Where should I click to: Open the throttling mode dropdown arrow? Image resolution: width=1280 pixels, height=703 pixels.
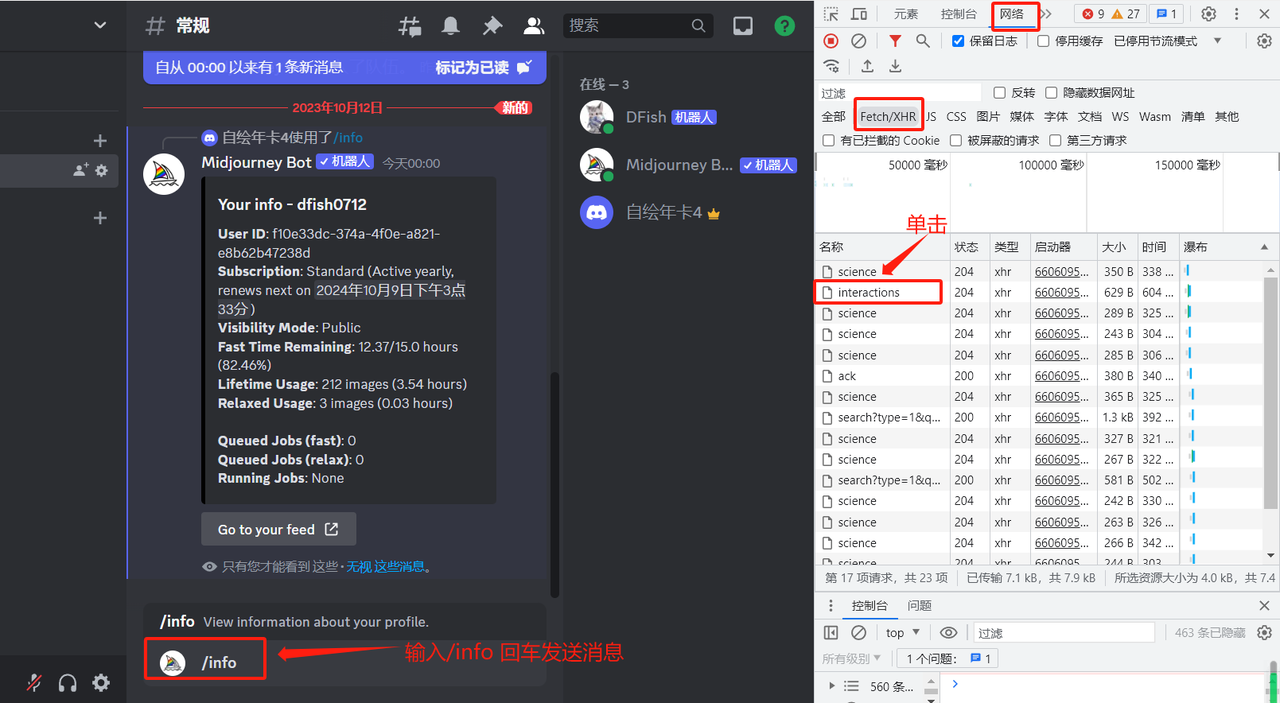[x=1217, y=41]
